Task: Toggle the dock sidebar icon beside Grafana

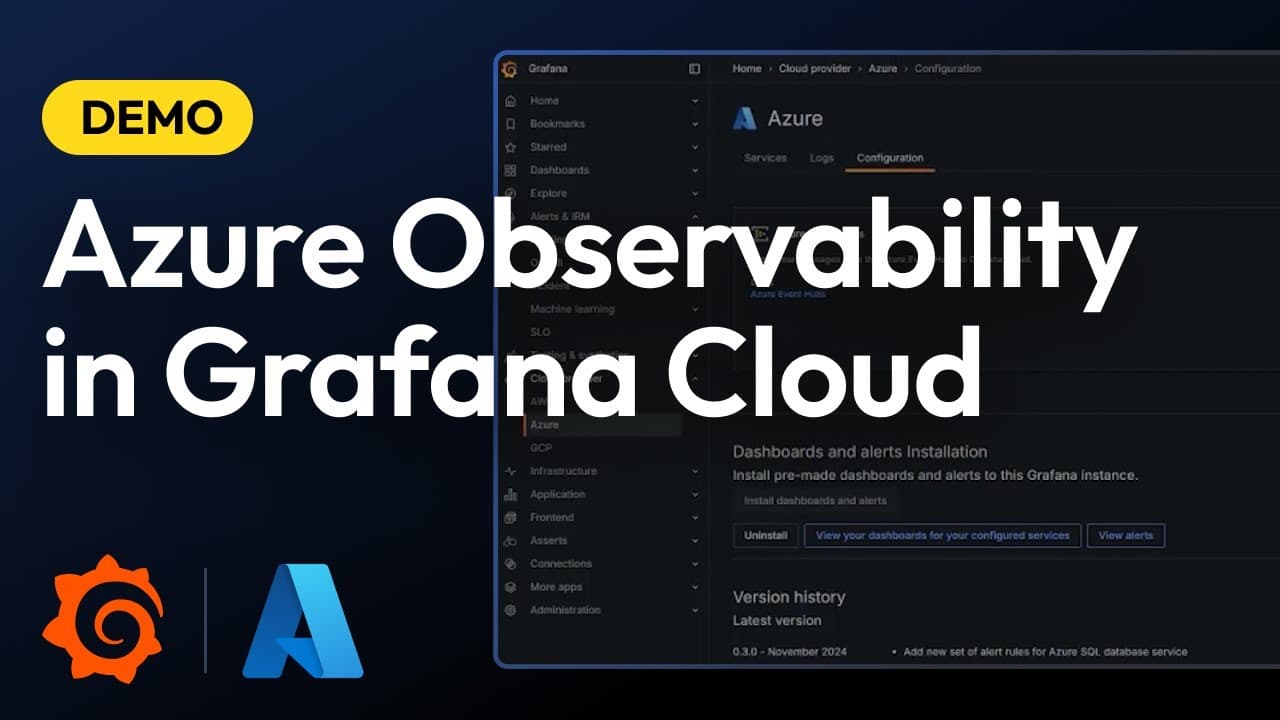Action: (695, 69)
